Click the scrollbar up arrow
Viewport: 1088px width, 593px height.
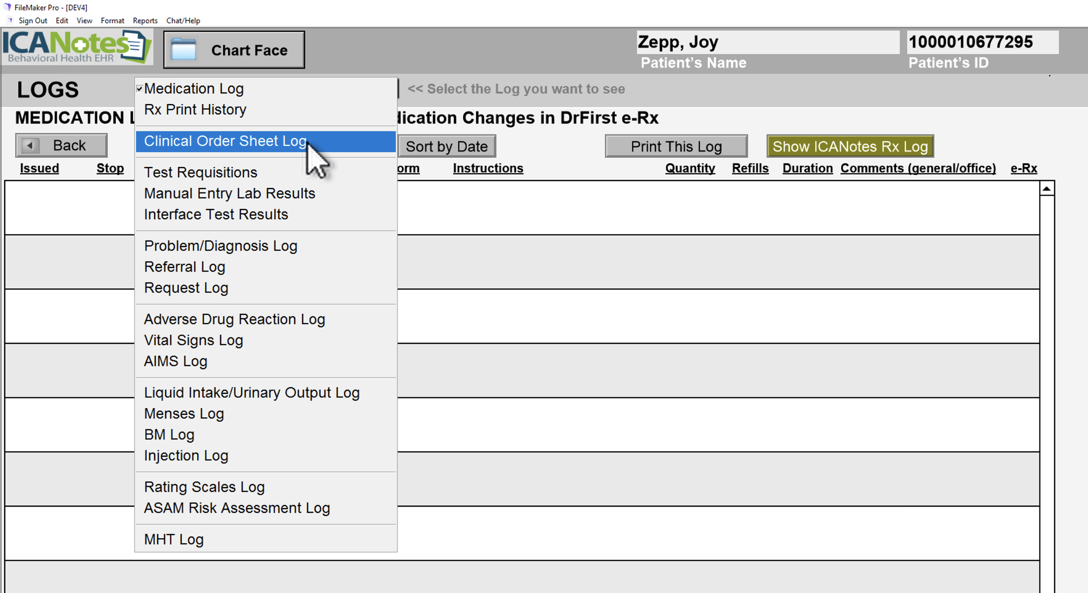(1047, 189)
